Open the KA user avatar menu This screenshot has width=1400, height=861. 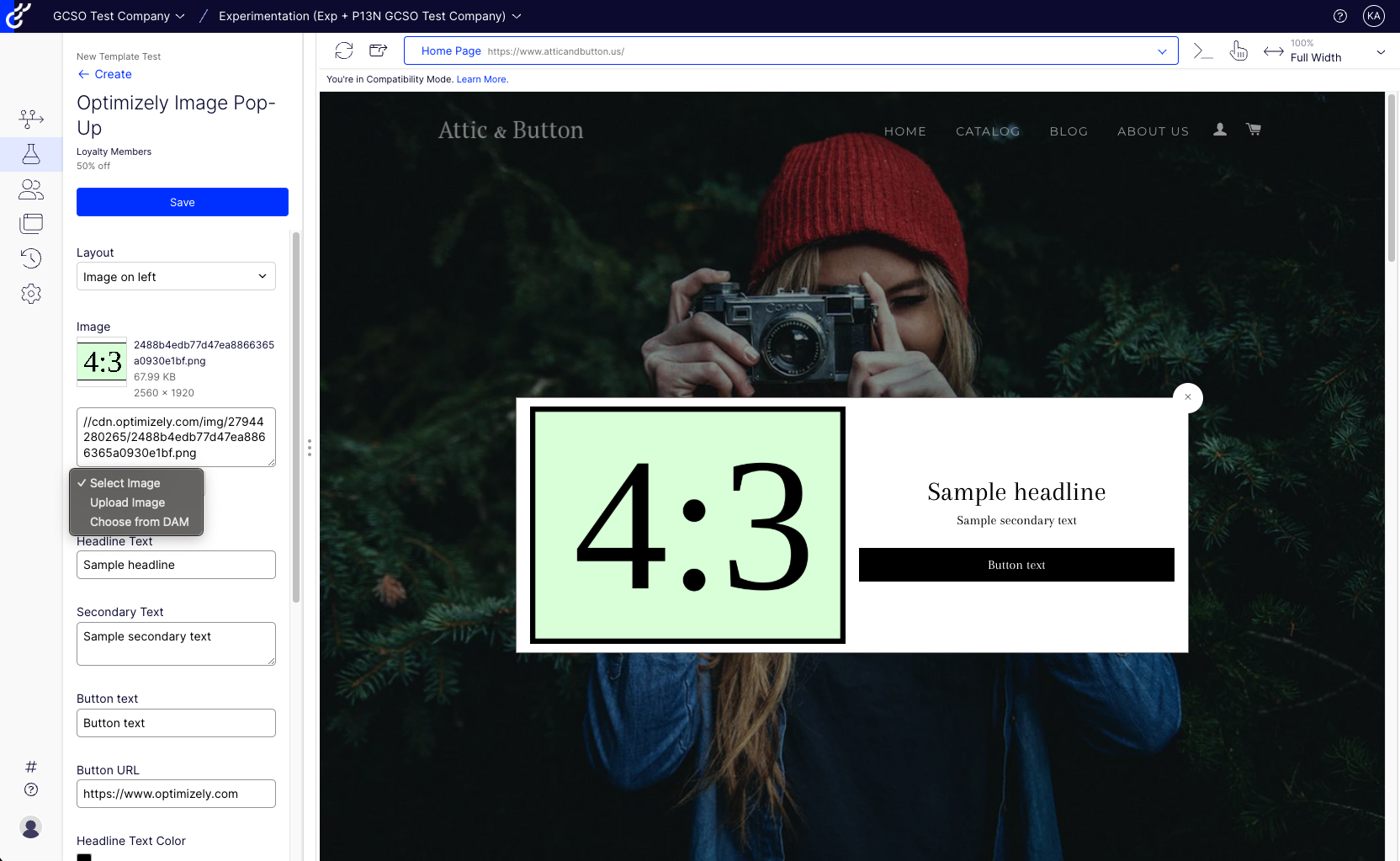click(1374, 16)
